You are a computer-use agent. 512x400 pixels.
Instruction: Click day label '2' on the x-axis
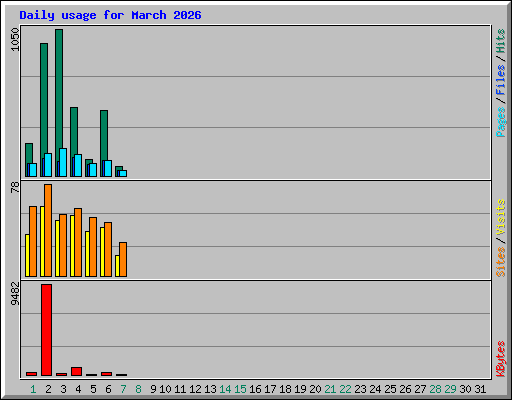(x=48, y=389)
